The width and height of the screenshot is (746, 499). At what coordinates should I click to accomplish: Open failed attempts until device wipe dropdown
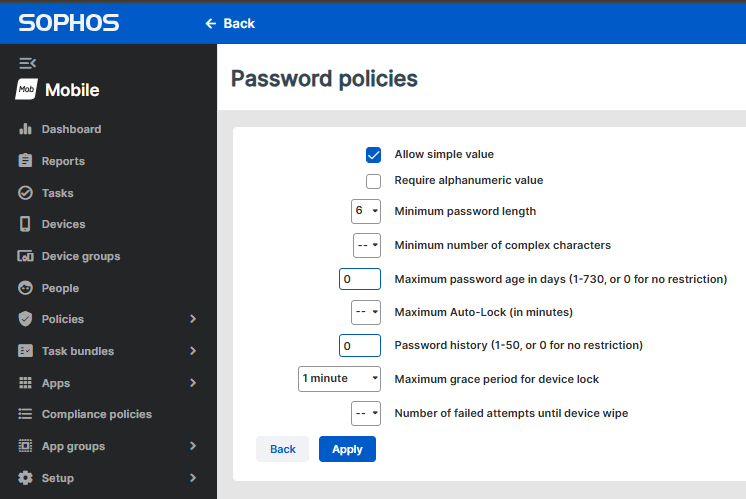coord(366,413)
